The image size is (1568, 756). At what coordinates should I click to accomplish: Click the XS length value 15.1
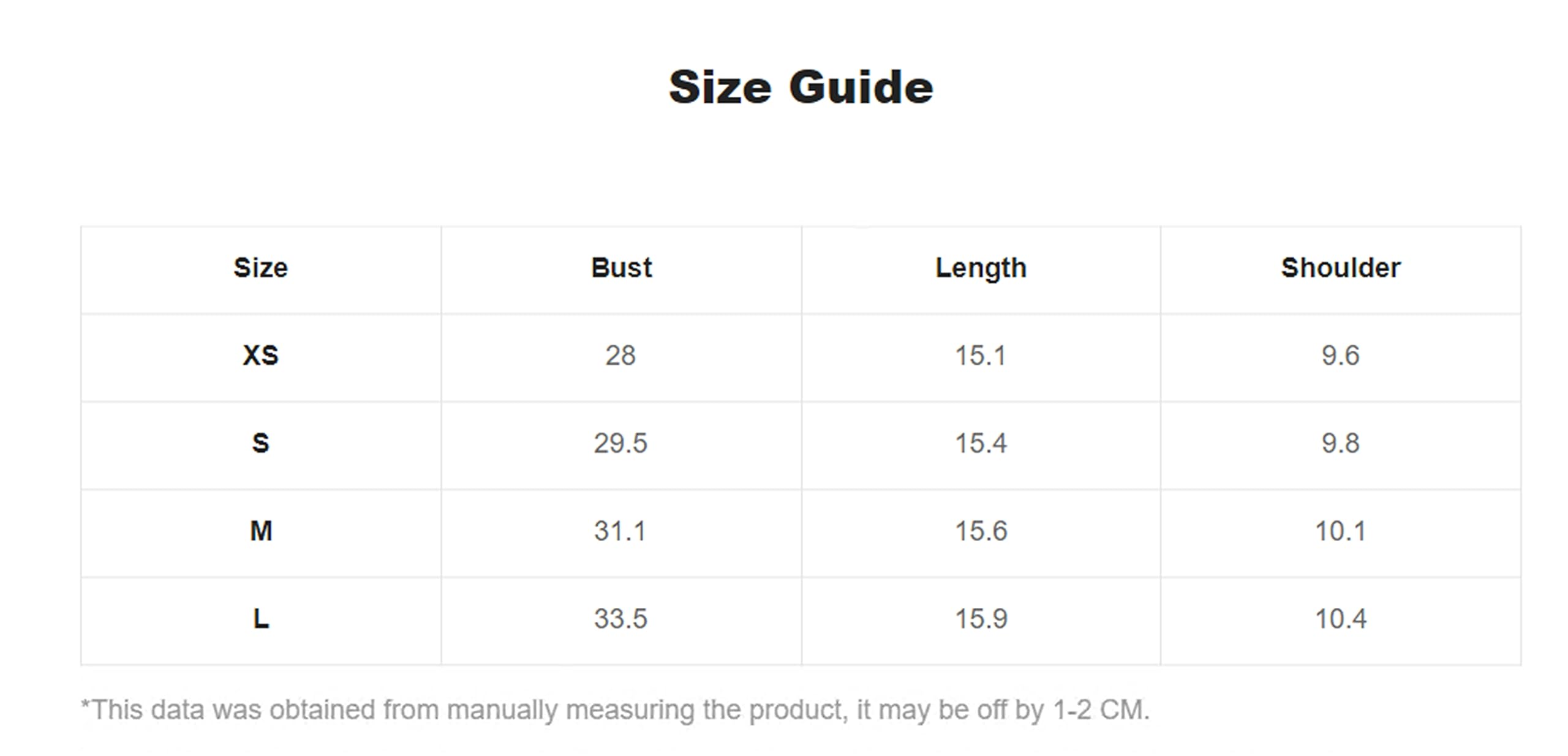[981, 356]
